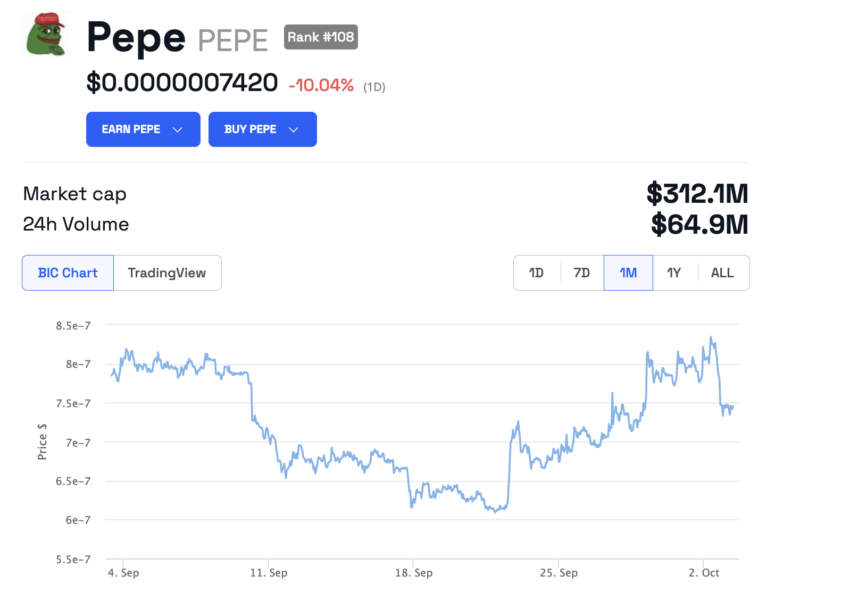Viewport: 850px width, 609px height.
Task: Click the -10.04% price change indicator
Action: [x=320, y=85]
